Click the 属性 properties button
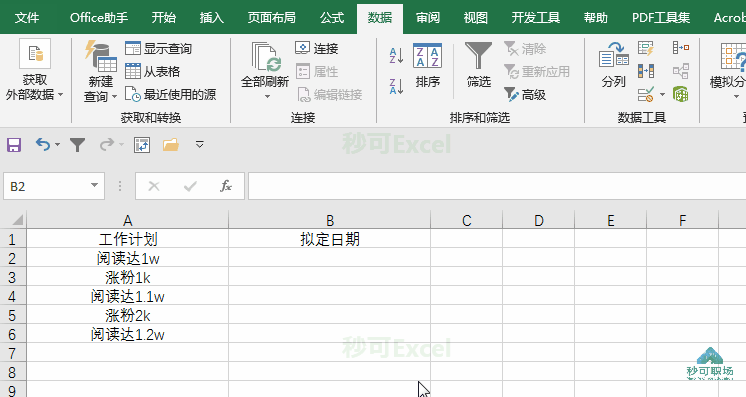The image size is (746, 397). 317,71
